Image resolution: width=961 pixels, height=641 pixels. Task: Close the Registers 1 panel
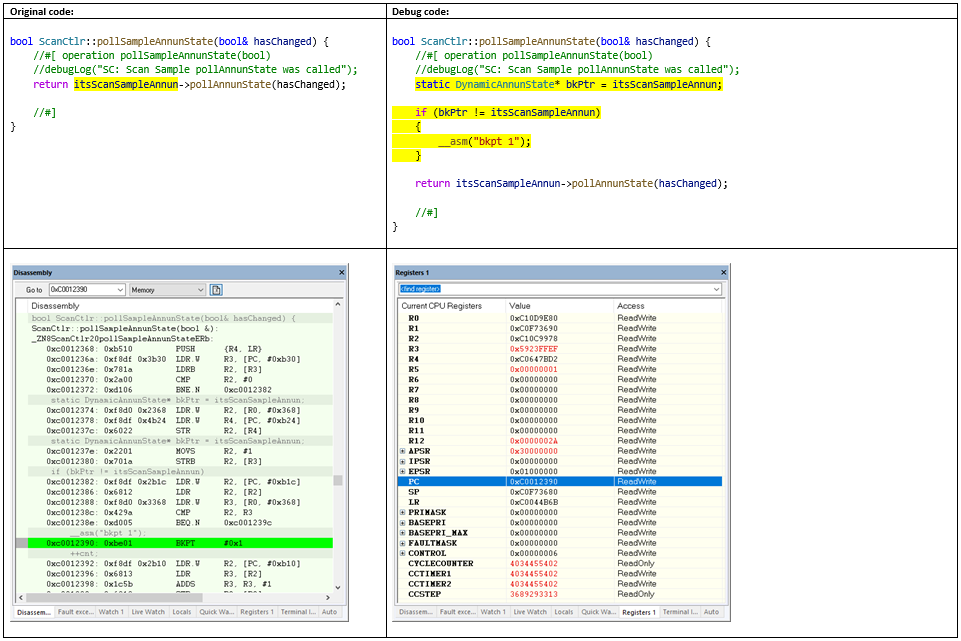coord(723,273)
